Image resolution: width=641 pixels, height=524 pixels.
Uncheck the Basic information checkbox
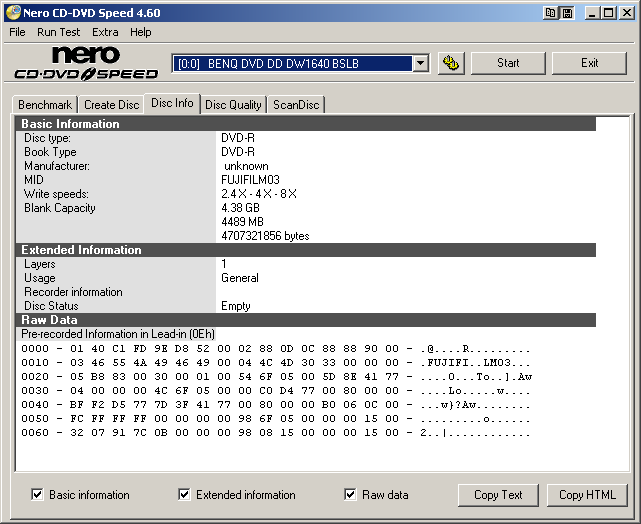click(37, 494)
